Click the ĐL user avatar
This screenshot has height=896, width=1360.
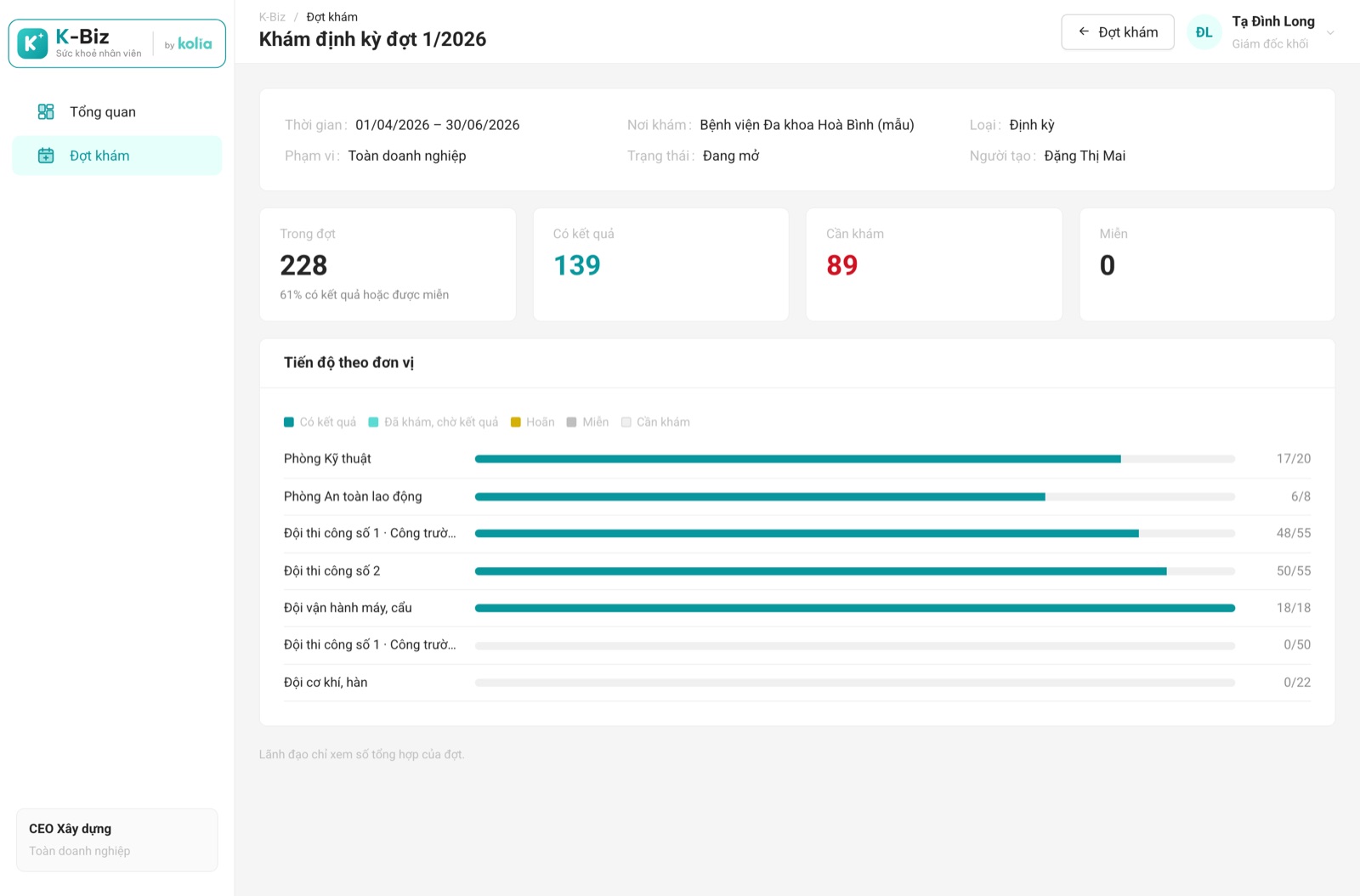click(1204, 32)
